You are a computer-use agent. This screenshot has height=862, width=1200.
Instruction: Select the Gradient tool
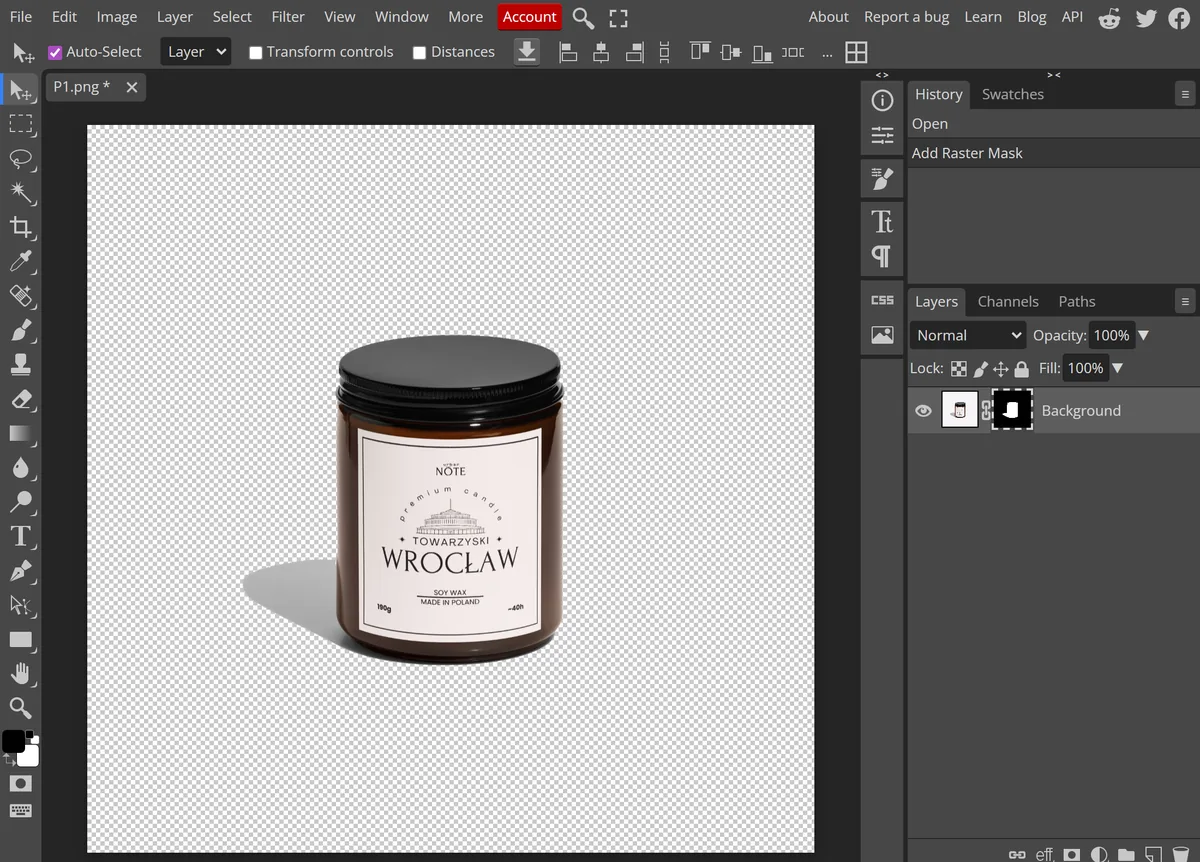pos(20,433)
